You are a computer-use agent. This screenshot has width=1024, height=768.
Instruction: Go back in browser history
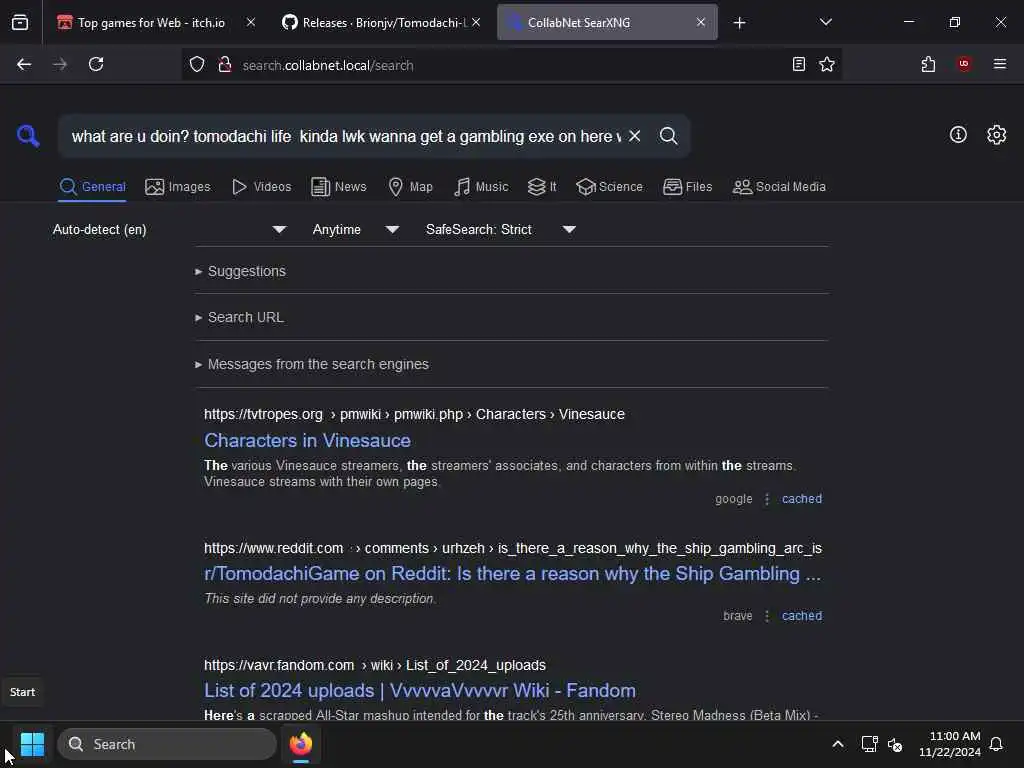(24, 64)
